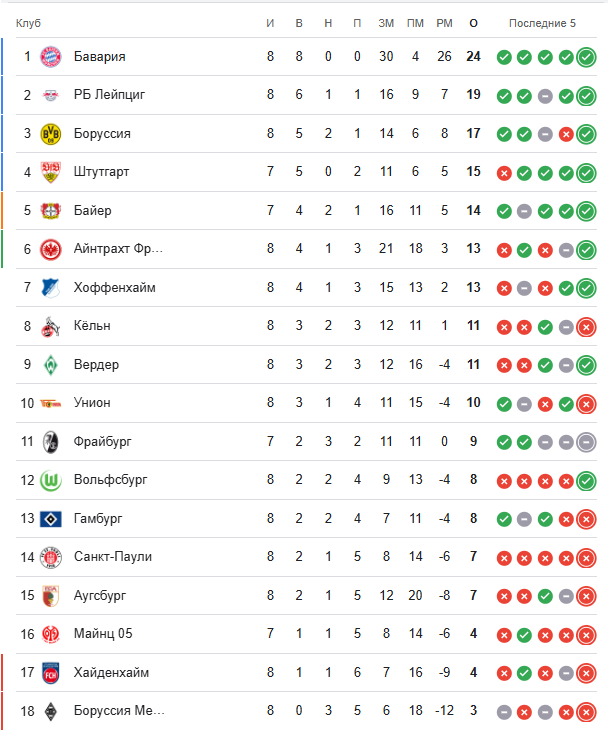The width and height of the screenshot is (608, 732).
Task: Click Köln's latest circled loss indicator
Action: click(587, 326)
